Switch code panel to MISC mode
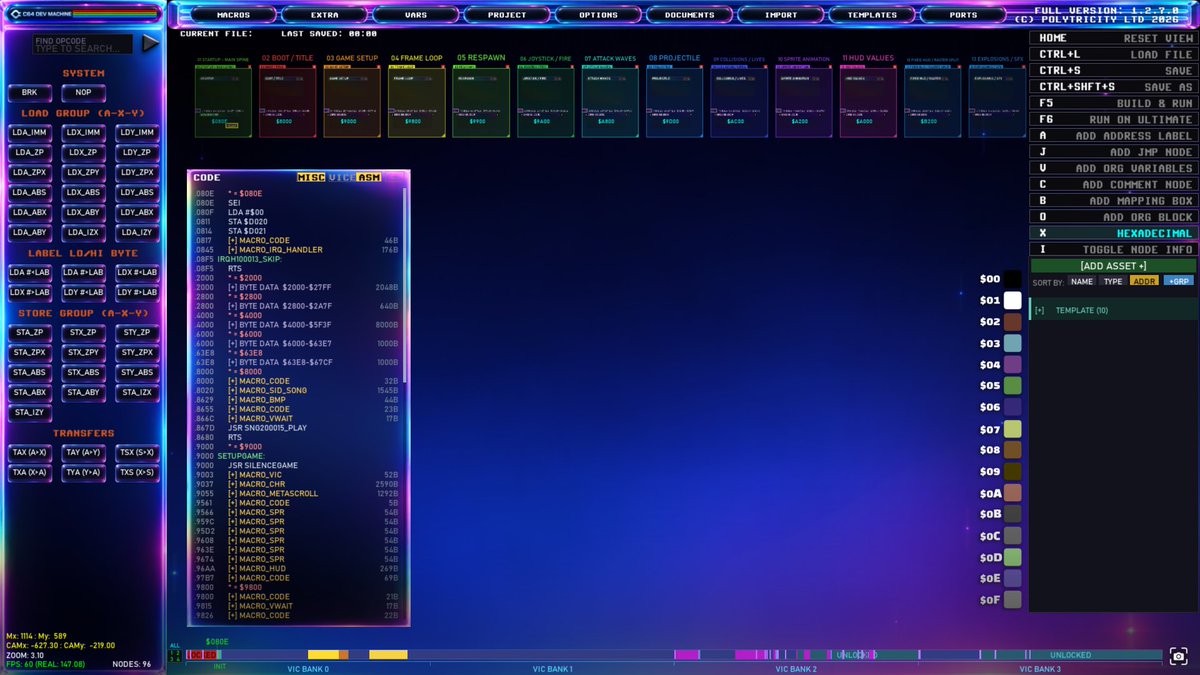Image resolution: width=1200 pixels, height=675 pixels. 311,177
